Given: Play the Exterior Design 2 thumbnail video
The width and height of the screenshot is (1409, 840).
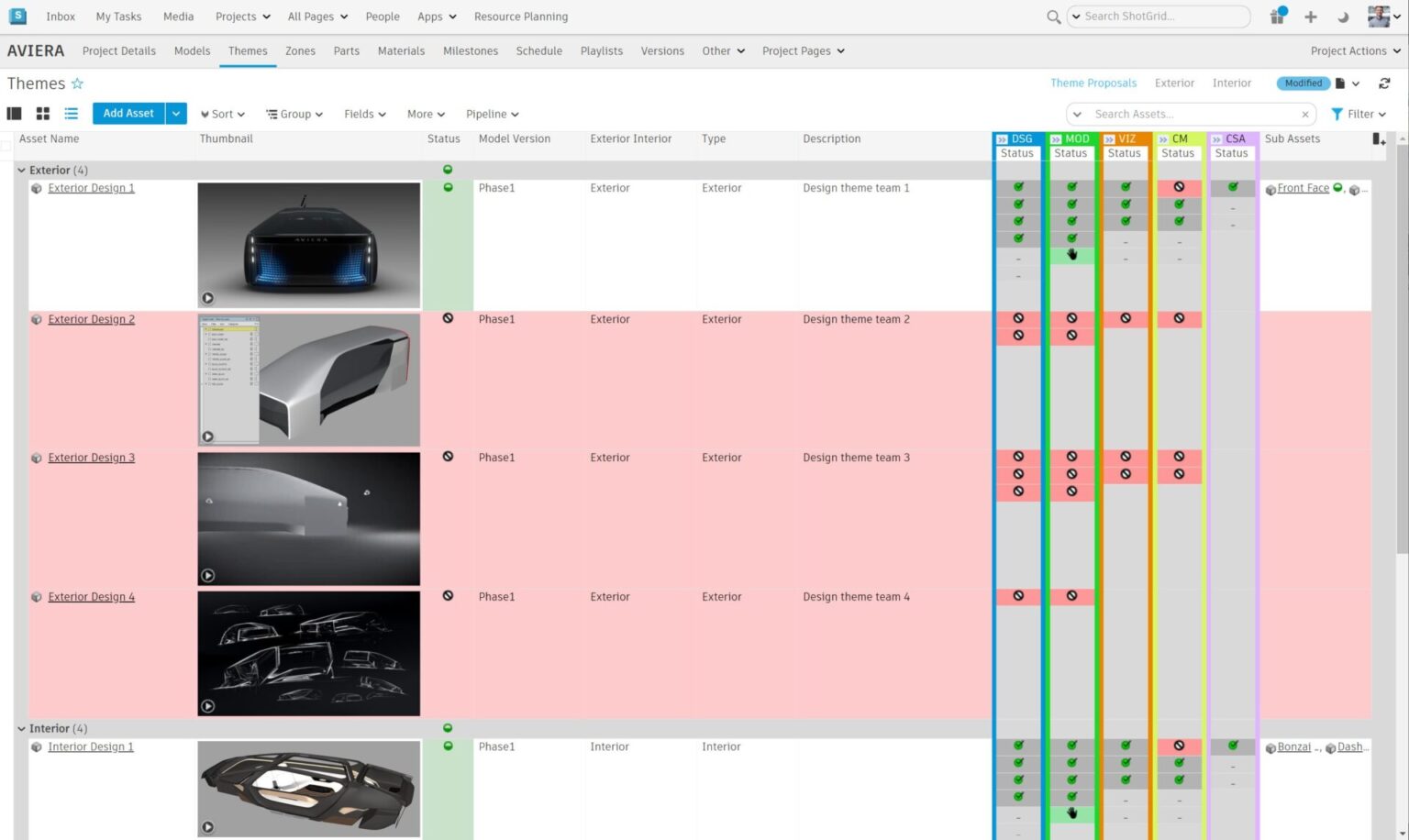Looking at the screenshot, I should (x=208, y=437).
